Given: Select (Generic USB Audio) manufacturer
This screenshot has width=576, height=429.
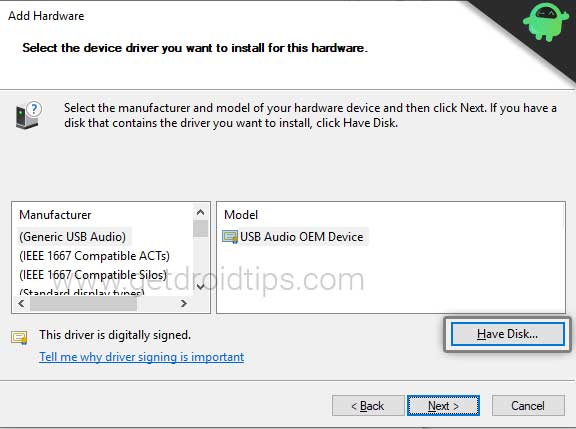Looking at the screenshot, I should (x=73, y=237).
